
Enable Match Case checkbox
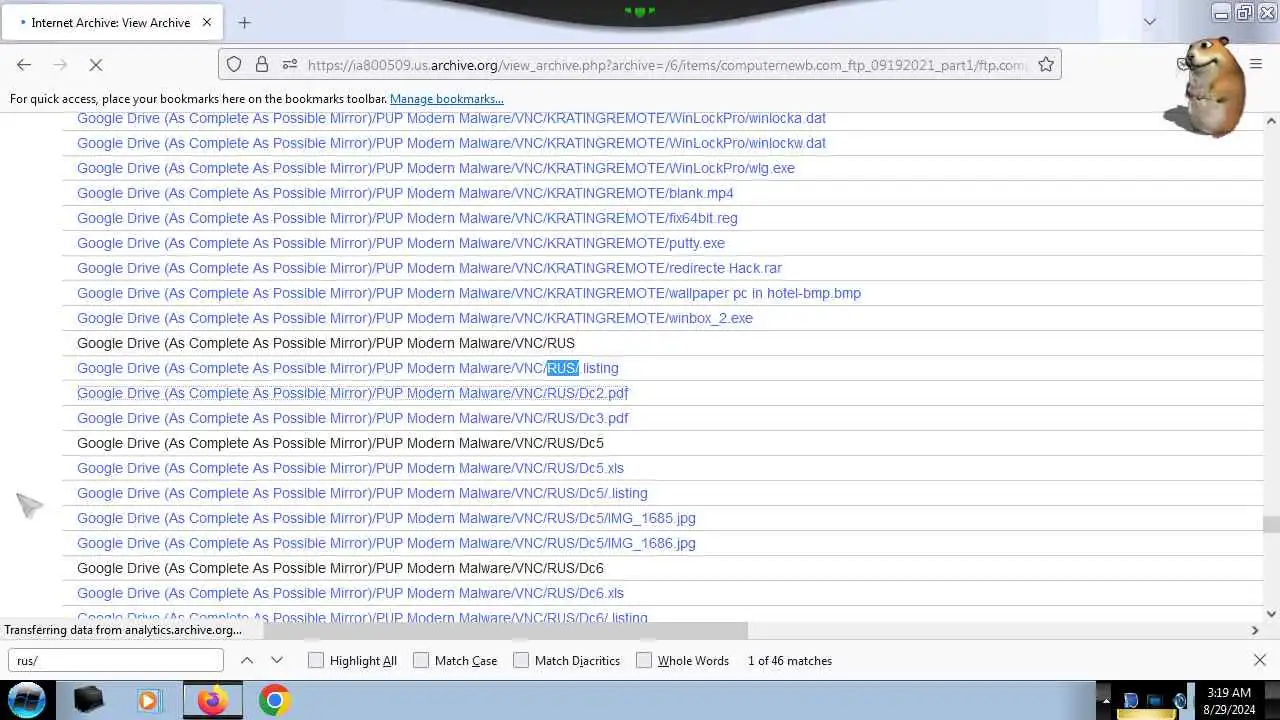(421, 660)
